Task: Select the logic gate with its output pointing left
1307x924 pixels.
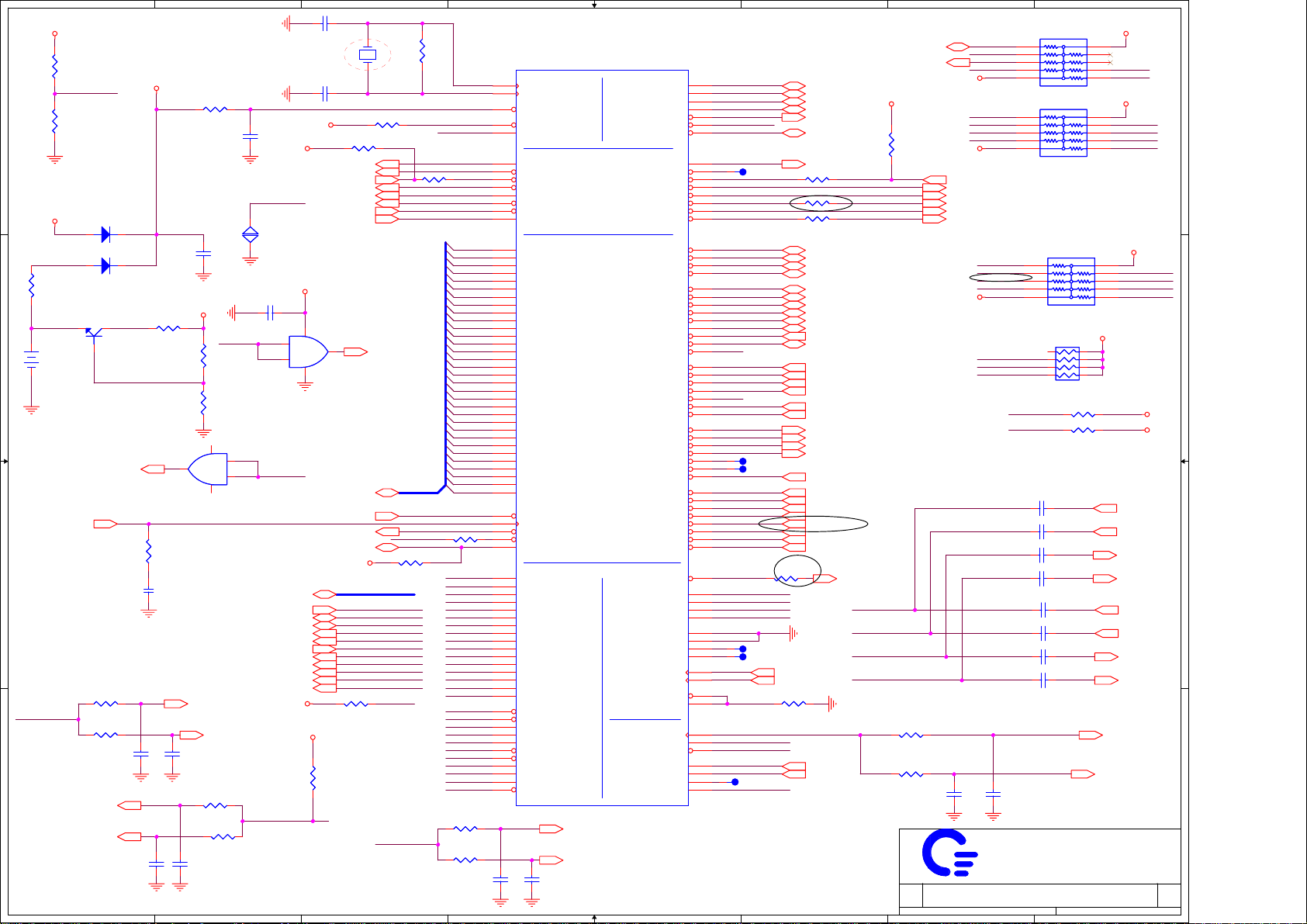Action: click(x=208, y=469)
